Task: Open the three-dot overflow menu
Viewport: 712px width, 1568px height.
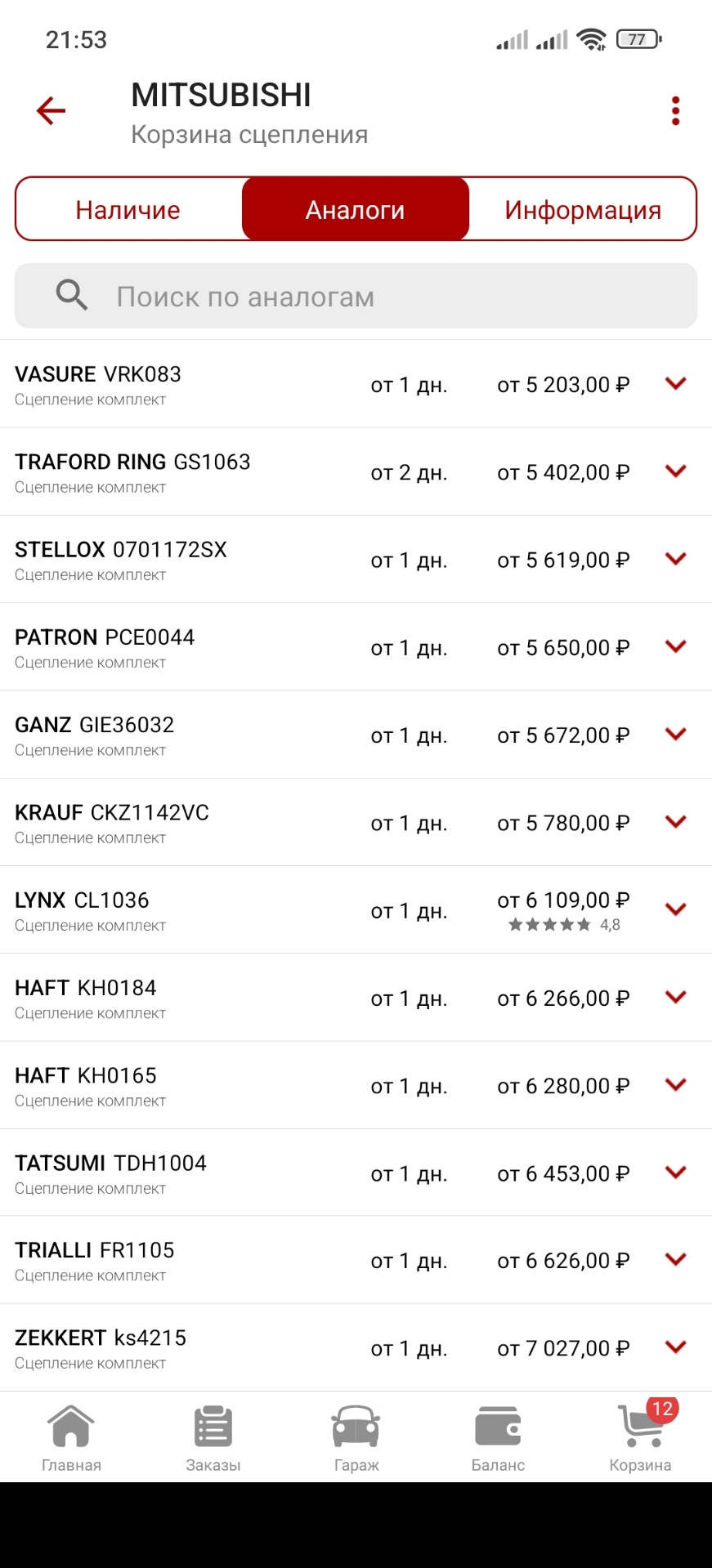Action: 675,111
